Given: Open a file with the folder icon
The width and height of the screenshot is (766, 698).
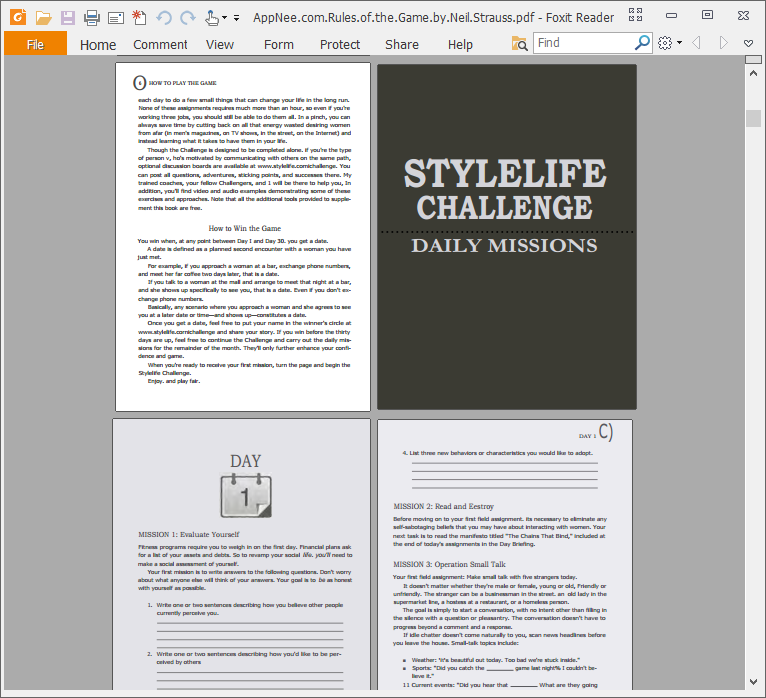Looking at the screenshot, I should [x=43, y=18].
